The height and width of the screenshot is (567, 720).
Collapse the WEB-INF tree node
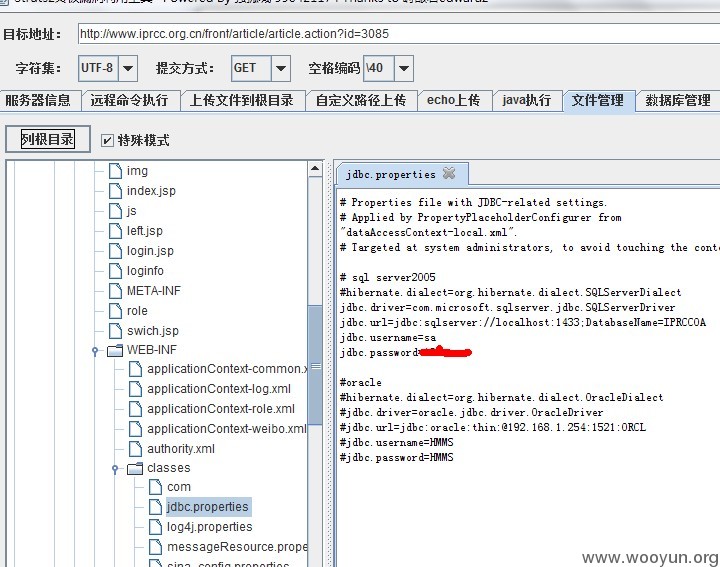pos(95,351)
